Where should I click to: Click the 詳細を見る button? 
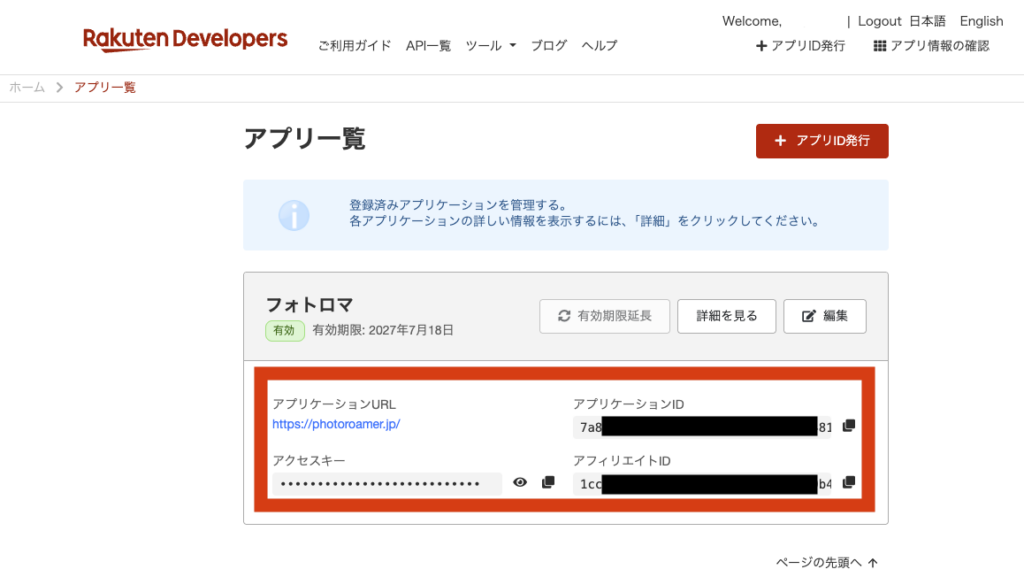(727, 317)
